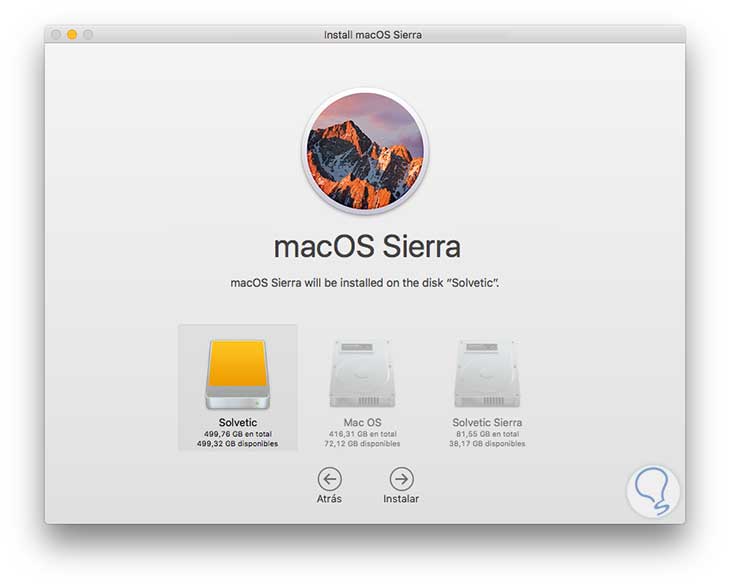Viewport: 730px width, 588px height.
Task: Click the macOS Sierra mountain logo
Action: [365, 151]
